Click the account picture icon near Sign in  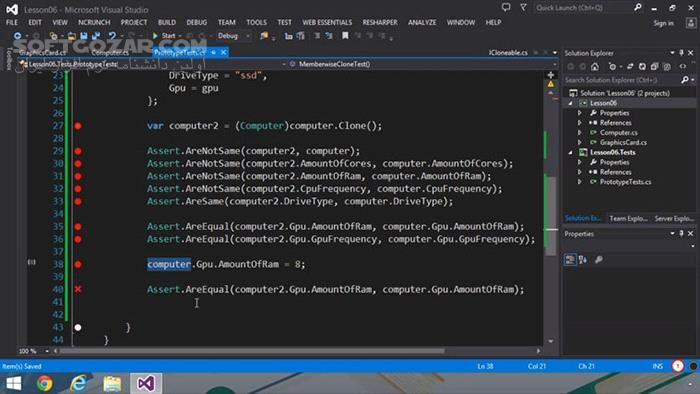(x=691, y=23)
